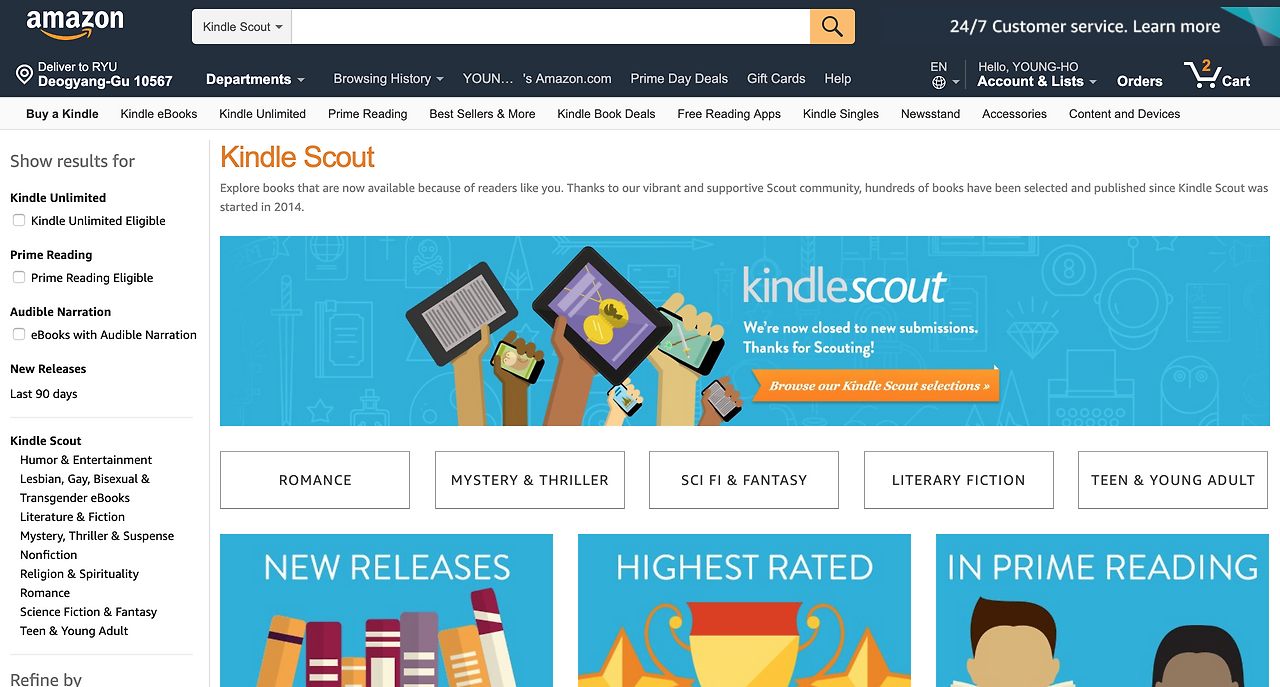1280x687 pixels.
Task: Expand the Departments dropdown
Action: click(255, 79)
